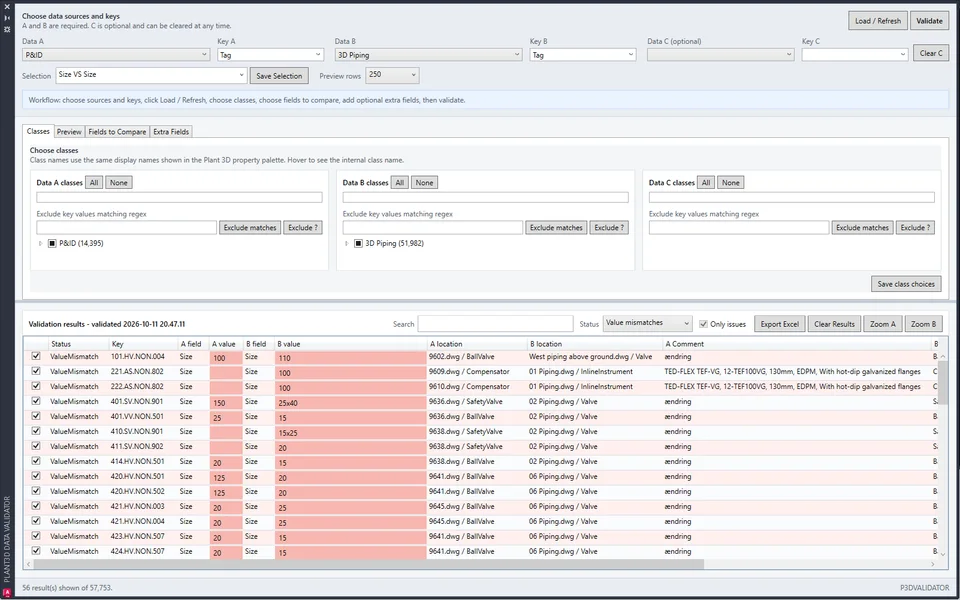Click the Save Selection button
The image size is (960, 600).
(279, 76)
